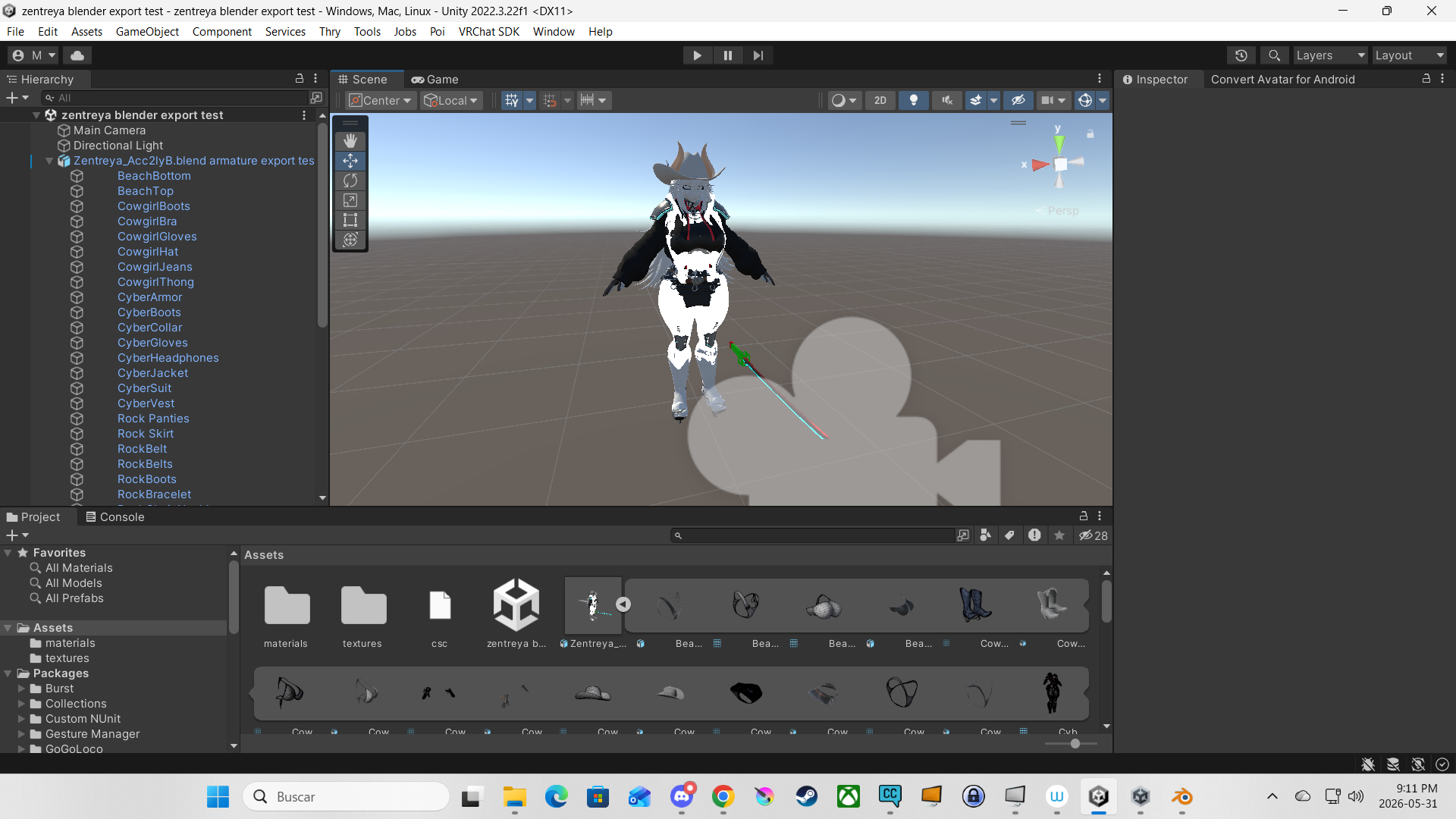Image resolution: width=1456 pixels, height=819 pixels.
Task: Open the GameObject menu
Action: point(147,31)
